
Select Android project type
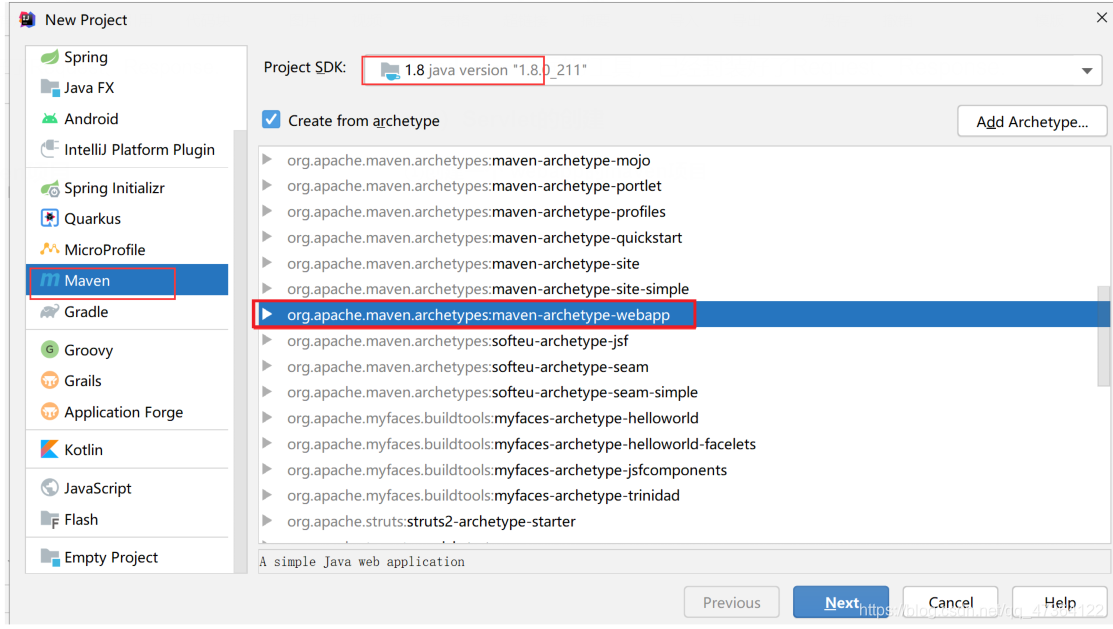128,119
